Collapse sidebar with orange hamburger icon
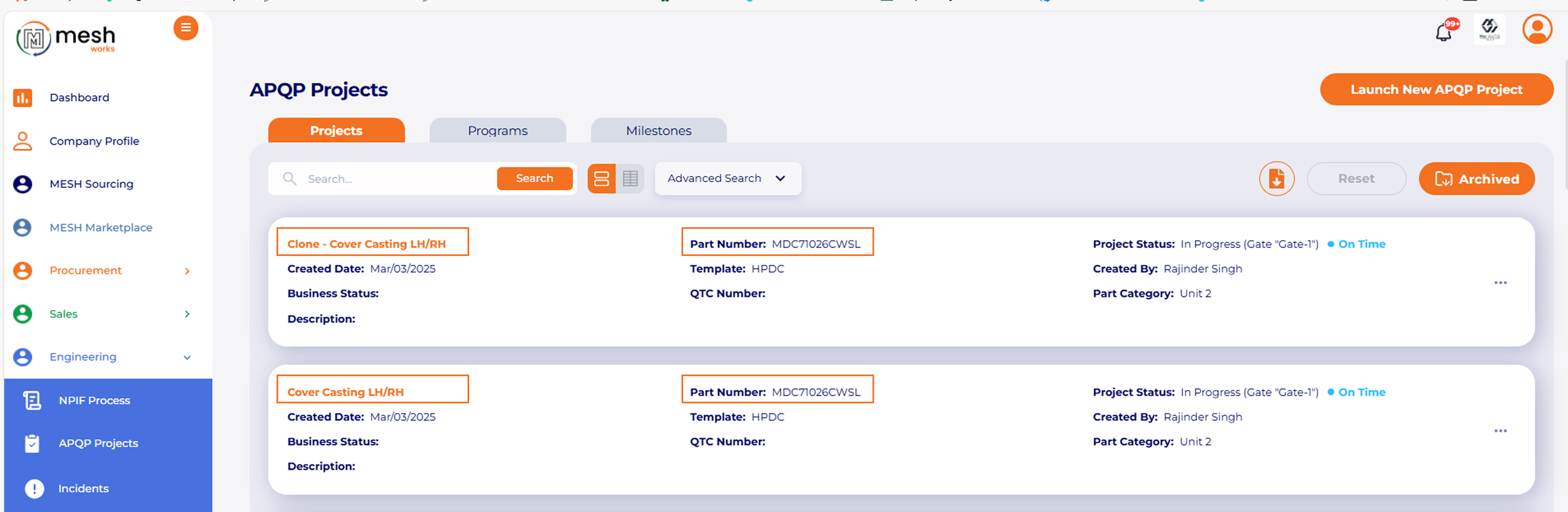This screenshot has height=512, width=1568. pyautogui.click(x=186, y=28)
